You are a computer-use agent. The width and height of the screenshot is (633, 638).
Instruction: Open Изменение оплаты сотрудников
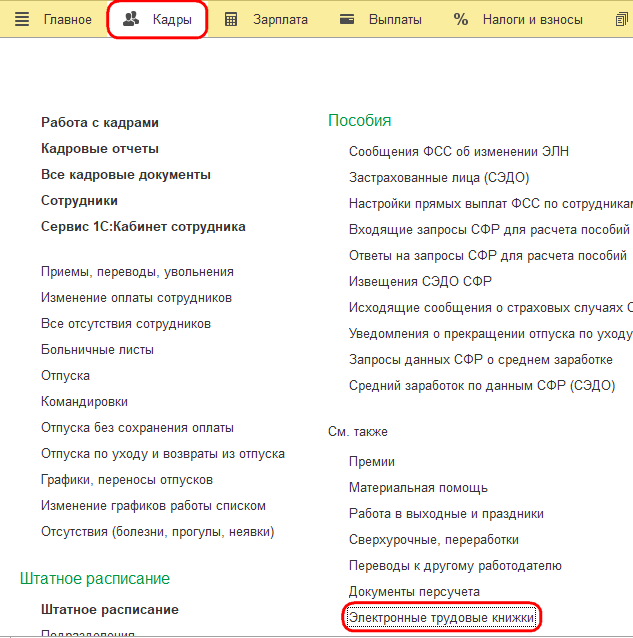(x=136, y=298)
